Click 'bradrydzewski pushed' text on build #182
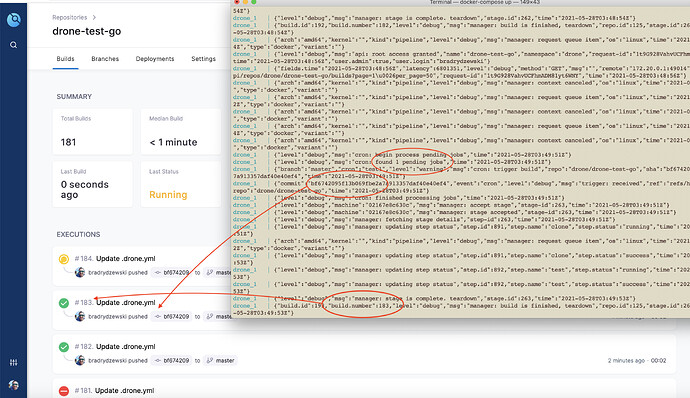Image resolution: width=690 pixels, height=398 pixels. [118, 361]
